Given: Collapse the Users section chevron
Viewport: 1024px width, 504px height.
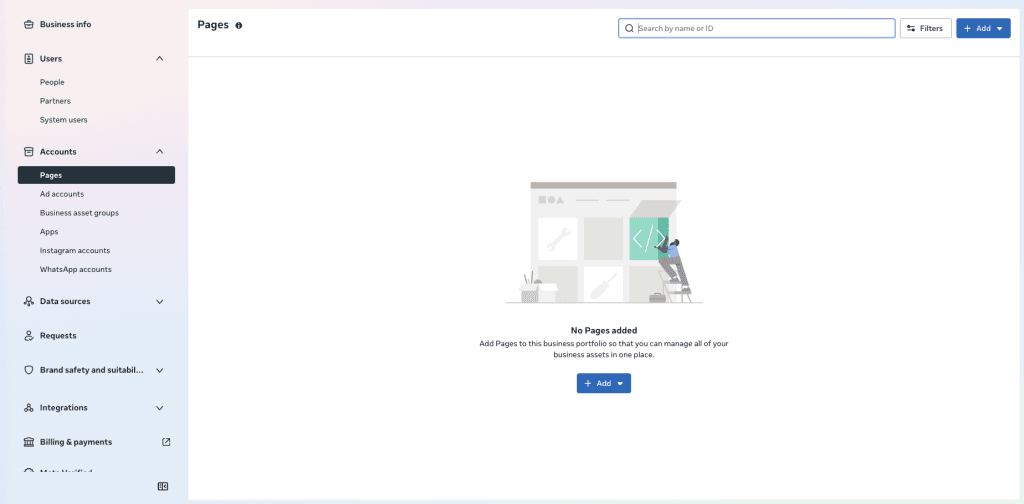Looking at the screenshot, I should 160,59.
